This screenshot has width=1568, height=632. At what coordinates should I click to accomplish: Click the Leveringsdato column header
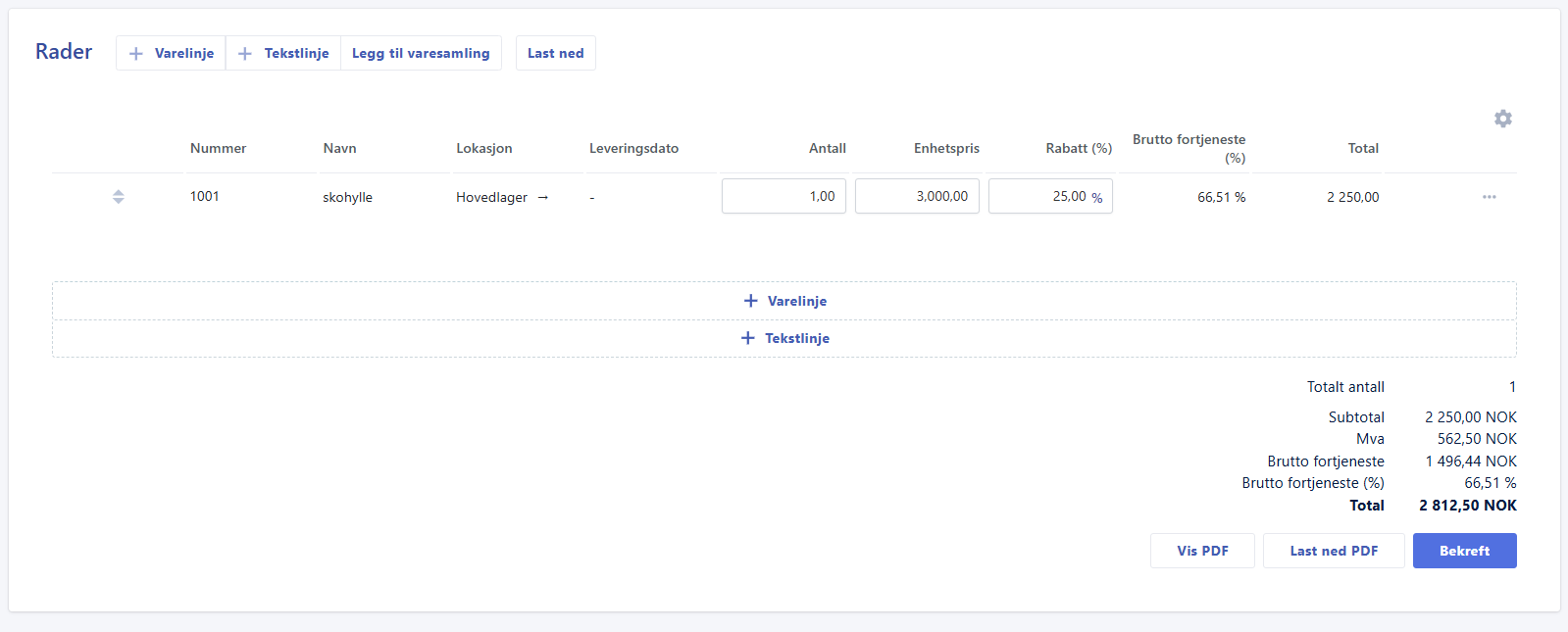pos(633,149)
